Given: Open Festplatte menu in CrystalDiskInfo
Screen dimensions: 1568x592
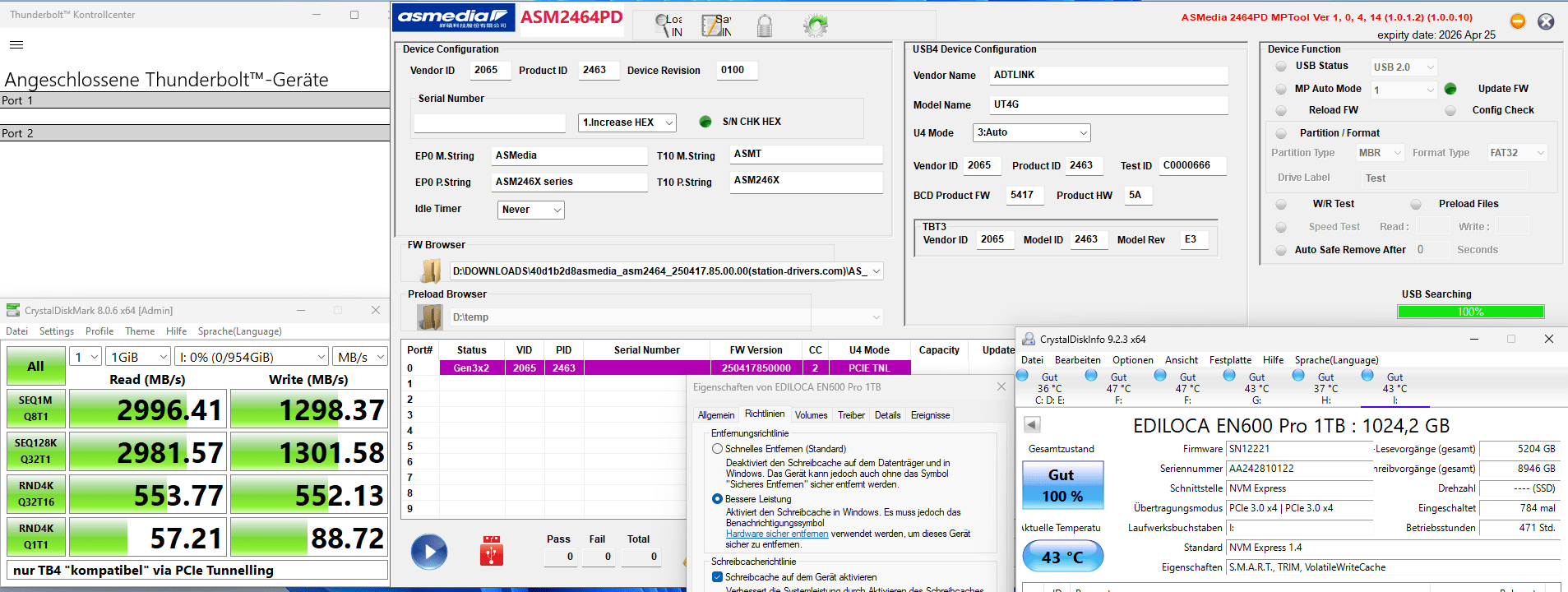Looking at the screenshot, I should point(1230,360).
